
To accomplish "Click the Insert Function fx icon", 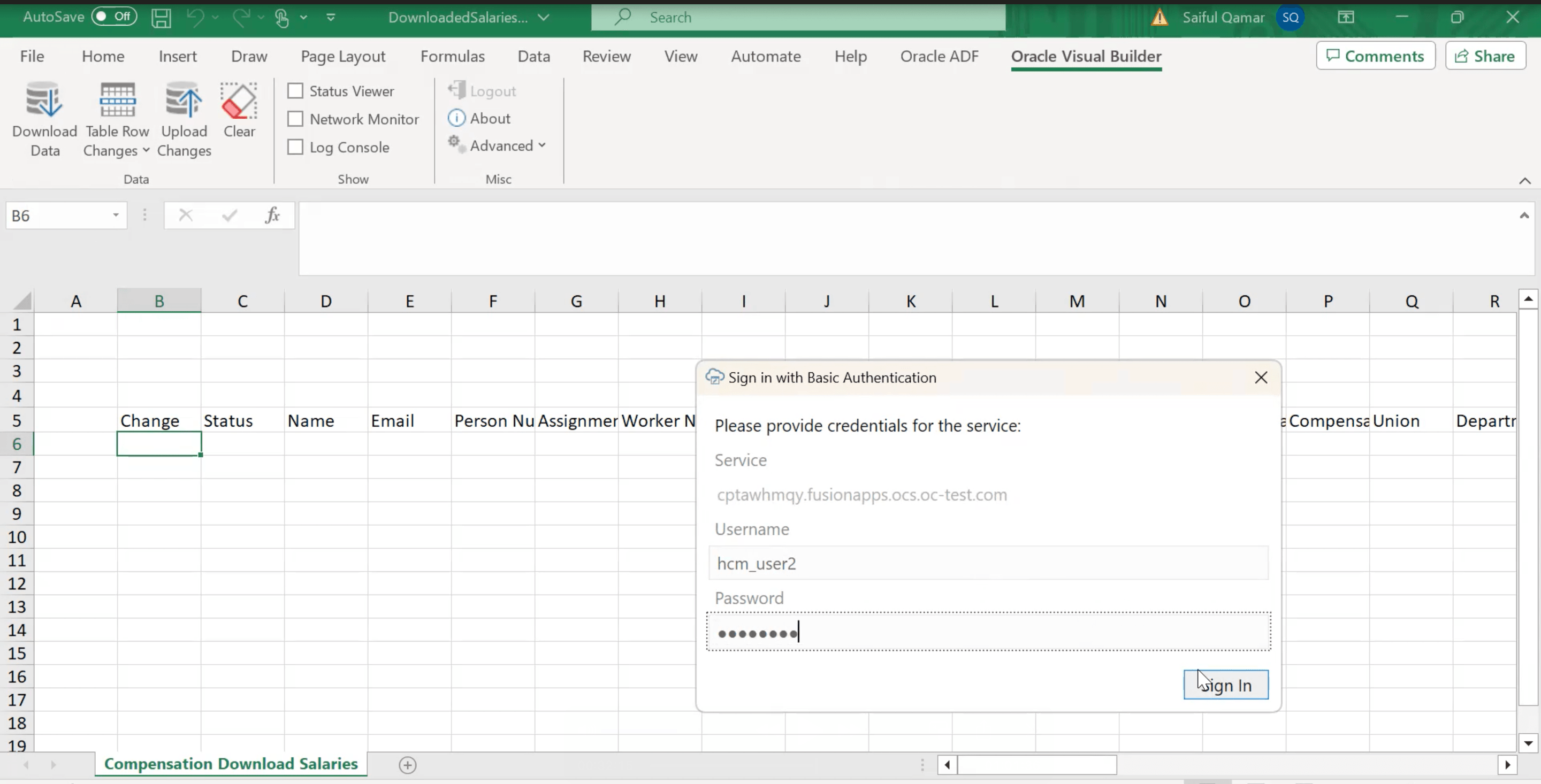I will (273, 216).
